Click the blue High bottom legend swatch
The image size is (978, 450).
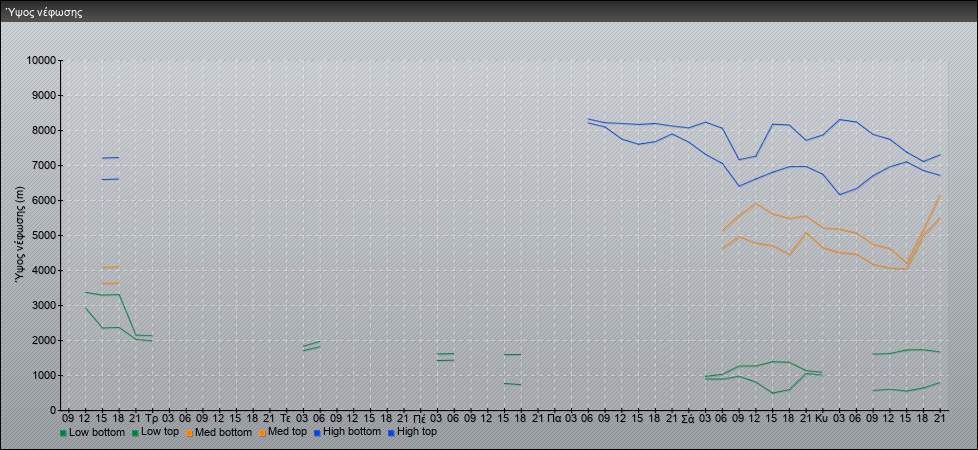[x=318, y=433]
